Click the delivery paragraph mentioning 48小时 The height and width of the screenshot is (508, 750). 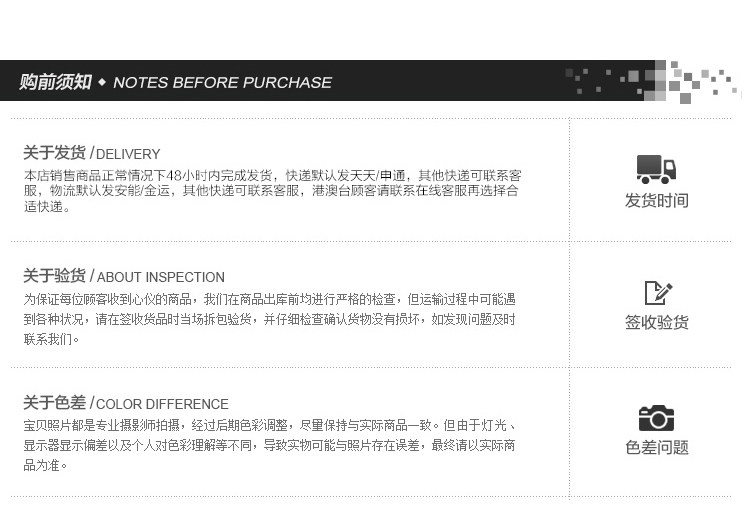coord(272,191)
